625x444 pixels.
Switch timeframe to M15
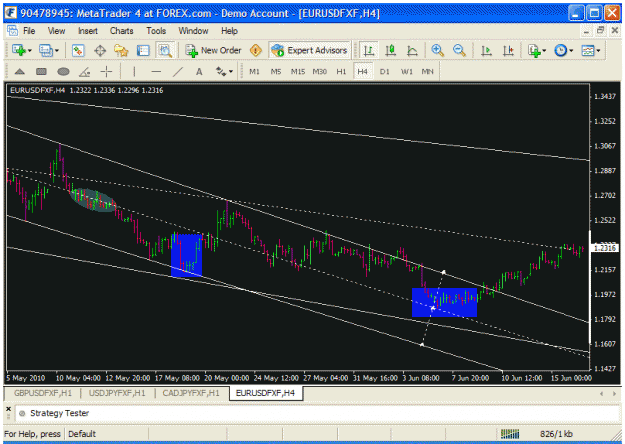298,72
